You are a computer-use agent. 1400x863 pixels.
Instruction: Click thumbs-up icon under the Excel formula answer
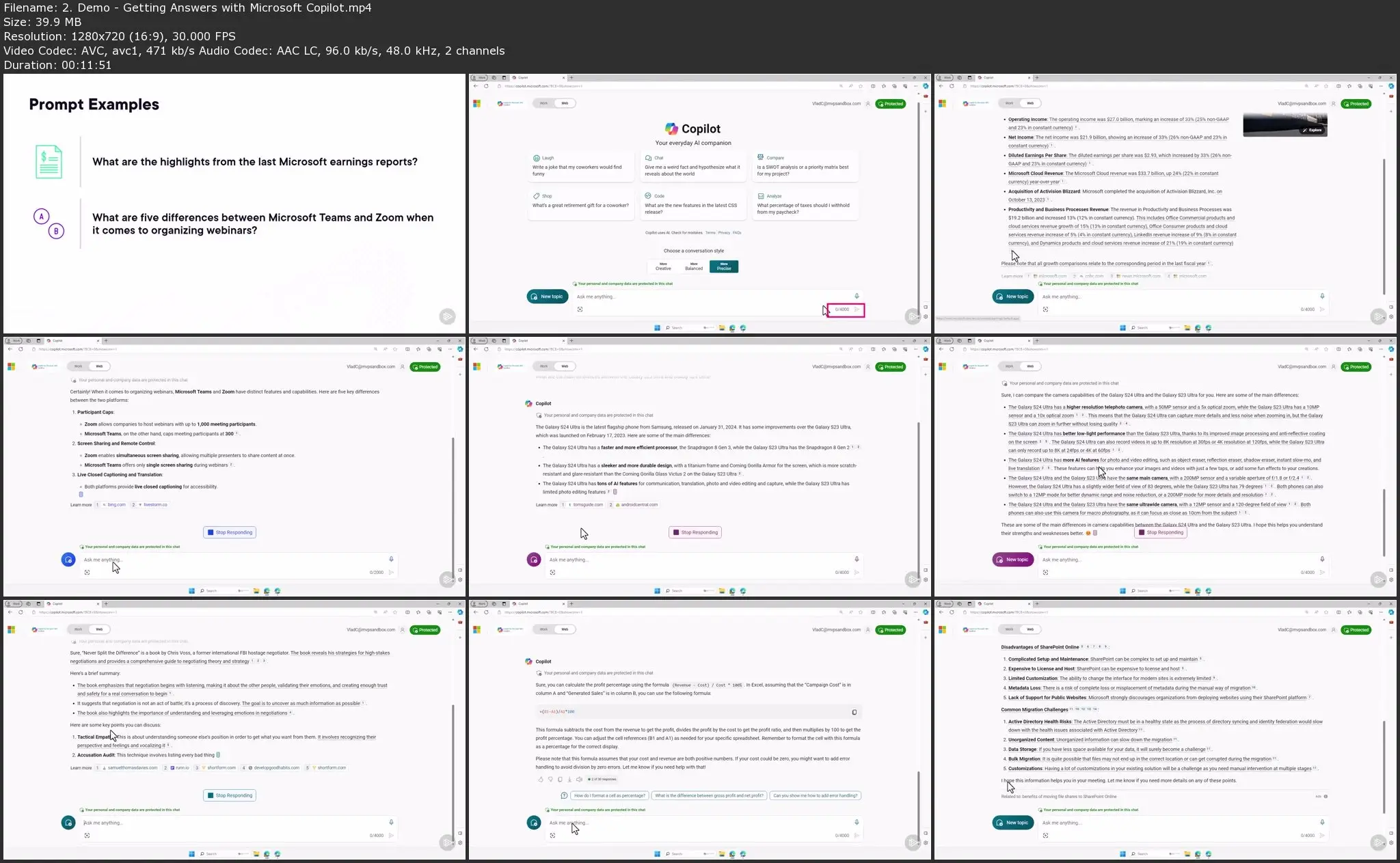coord(541,779)
